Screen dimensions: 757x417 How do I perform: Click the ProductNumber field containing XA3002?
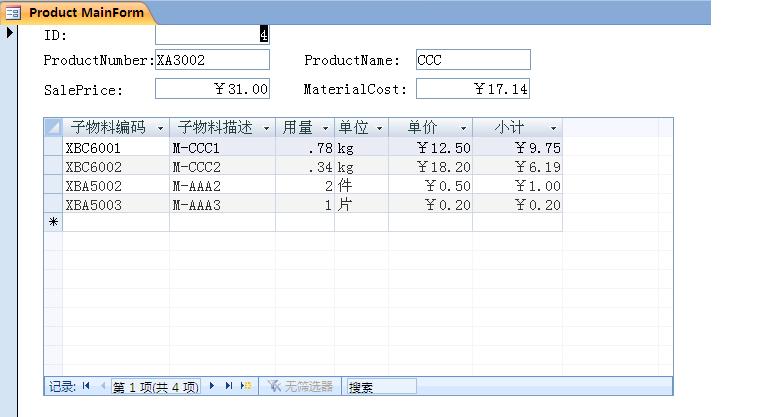[212, 60]
